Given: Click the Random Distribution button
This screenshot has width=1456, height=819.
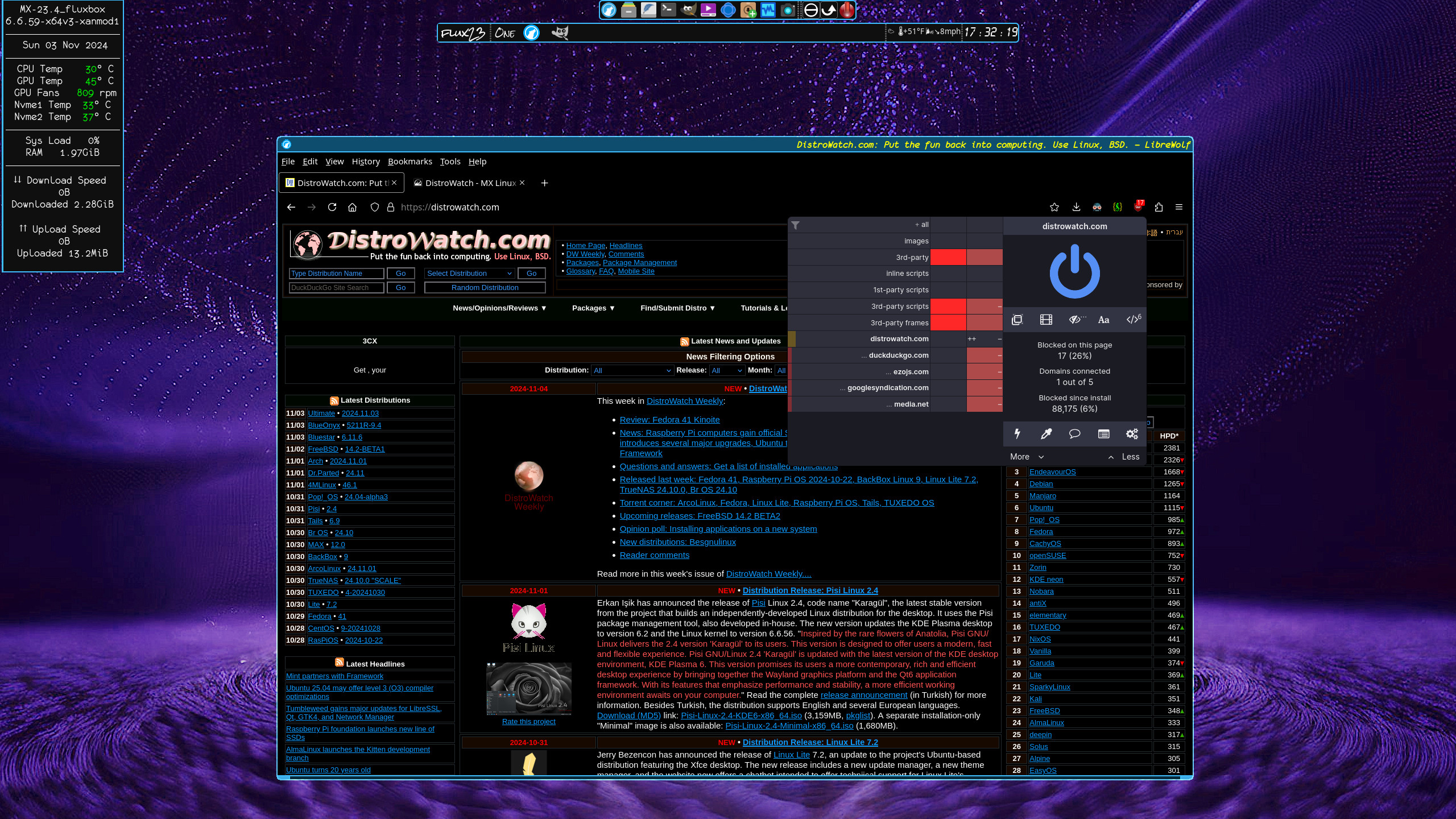Looking at the screenshot, I should [485, 288].
